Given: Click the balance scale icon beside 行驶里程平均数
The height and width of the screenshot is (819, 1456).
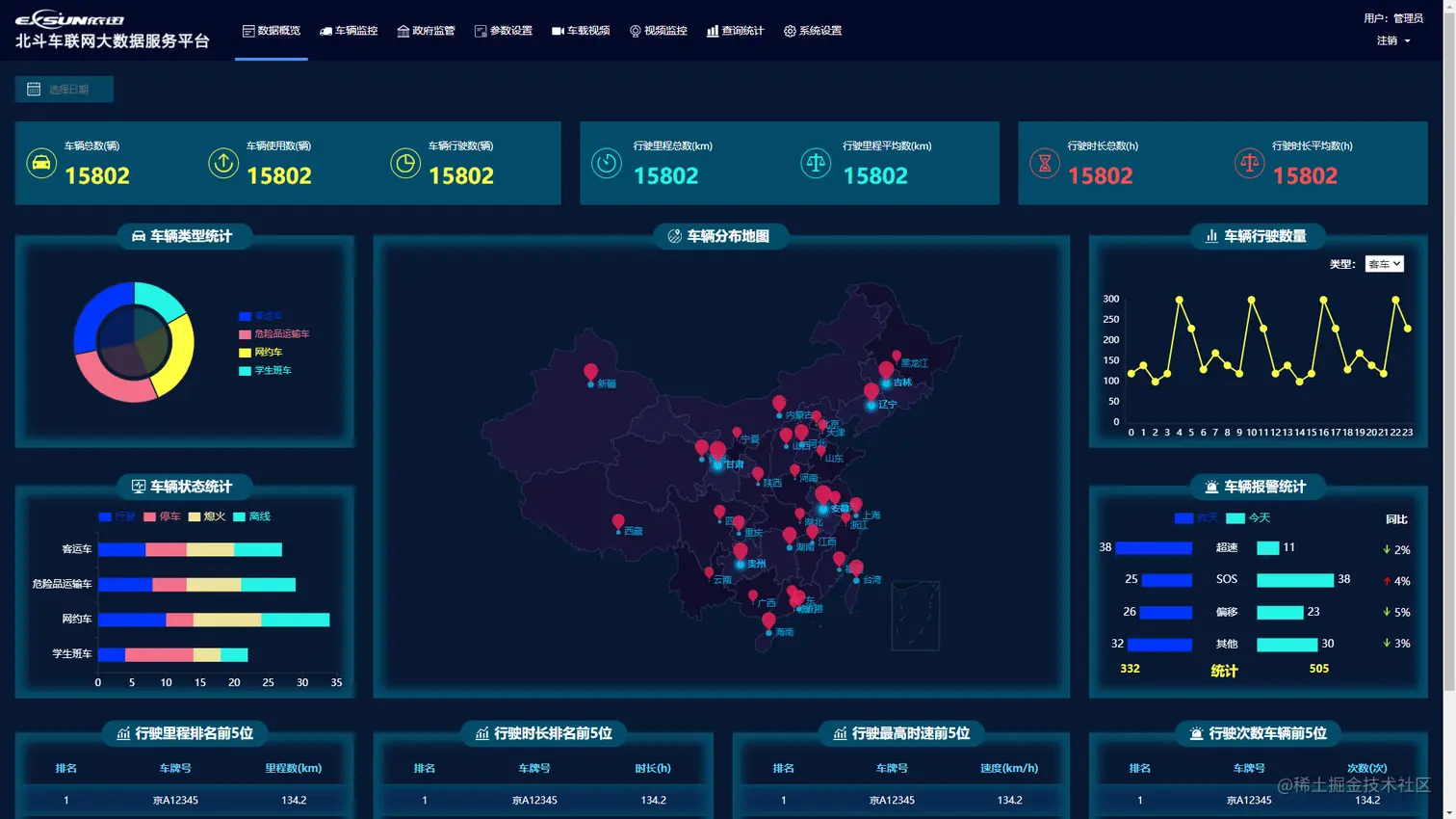Looking at the screenshot, I should (x=816, y=163).
